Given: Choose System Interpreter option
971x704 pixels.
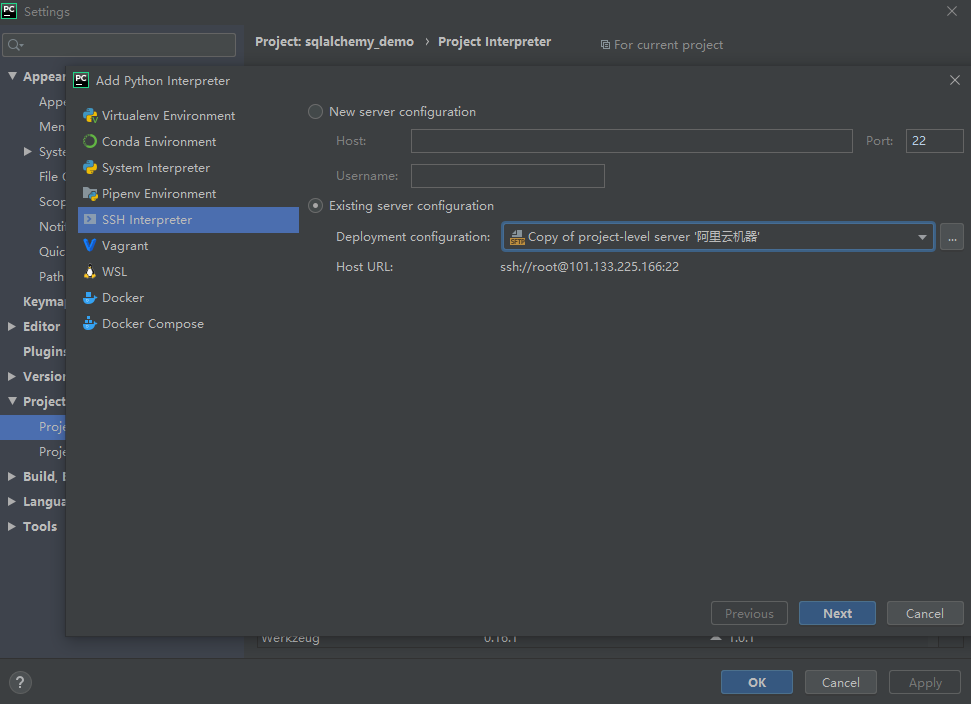Looking at the screenshot, I should click(x=188, y=168).
